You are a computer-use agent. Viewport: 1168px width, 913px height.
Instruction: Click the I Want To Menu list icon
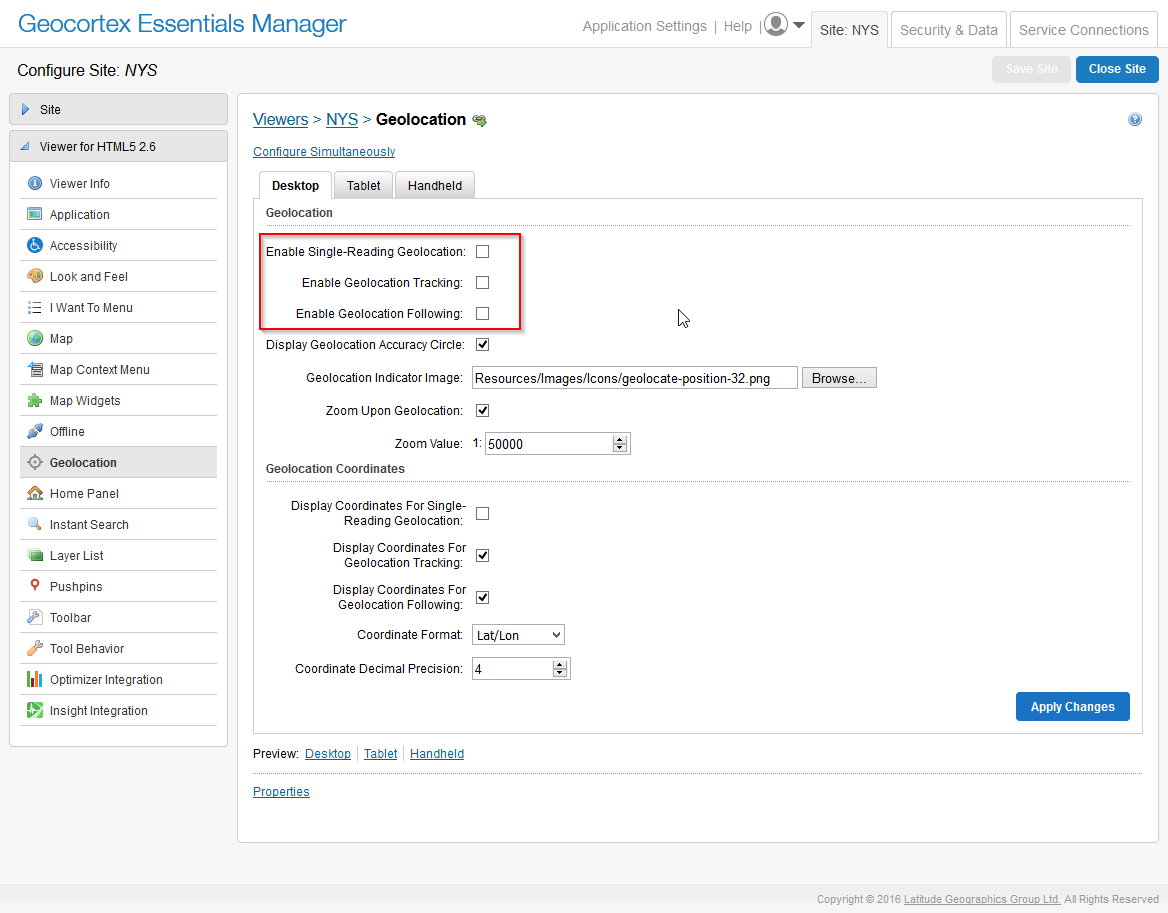[x=34, y=308]
